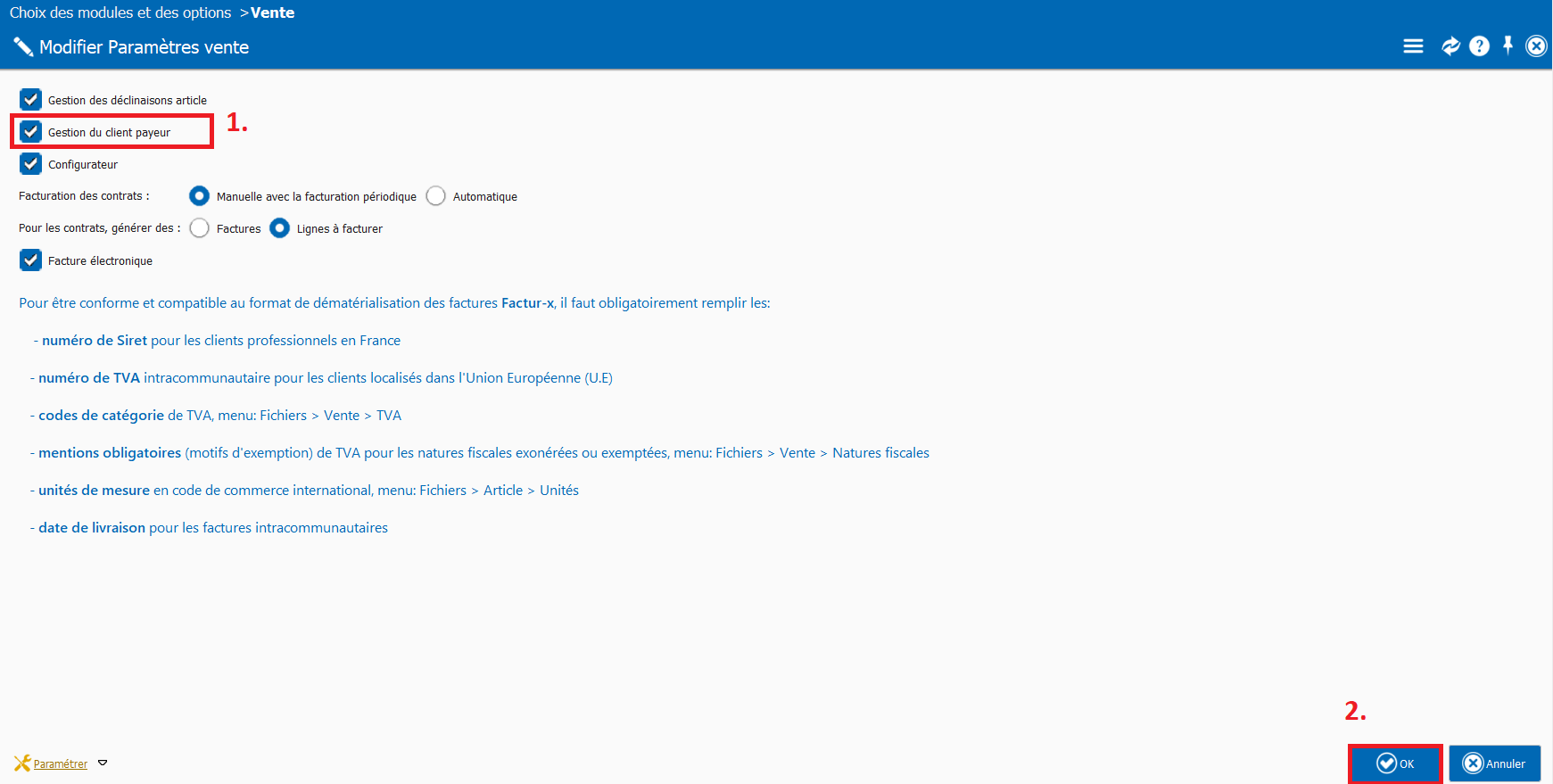
Task: Select Automatique contract invoicing
Action: coord(435,196)
